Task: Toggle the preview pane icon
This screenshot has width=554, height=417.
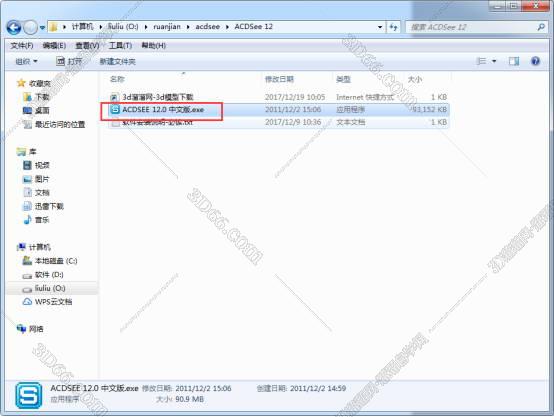Action: point(514,61)
